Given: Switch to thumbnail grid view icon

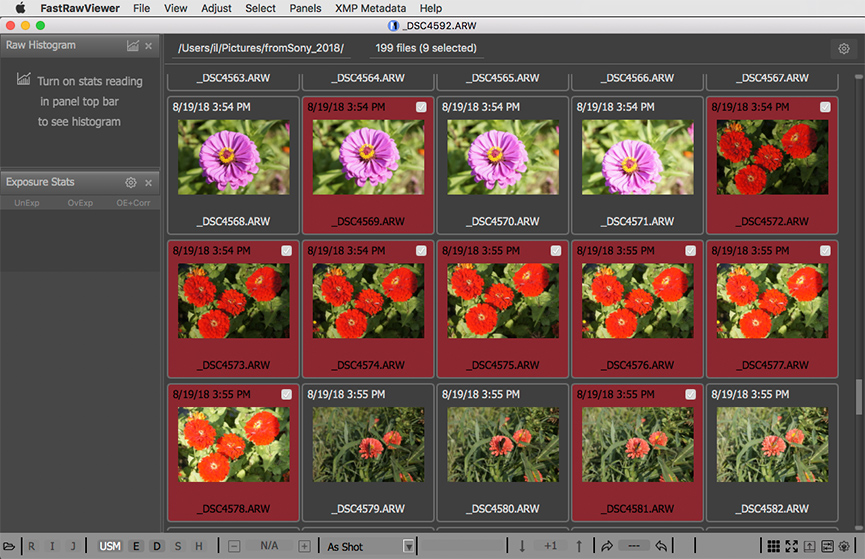Looking at the screenshot, I should point(772,546).
